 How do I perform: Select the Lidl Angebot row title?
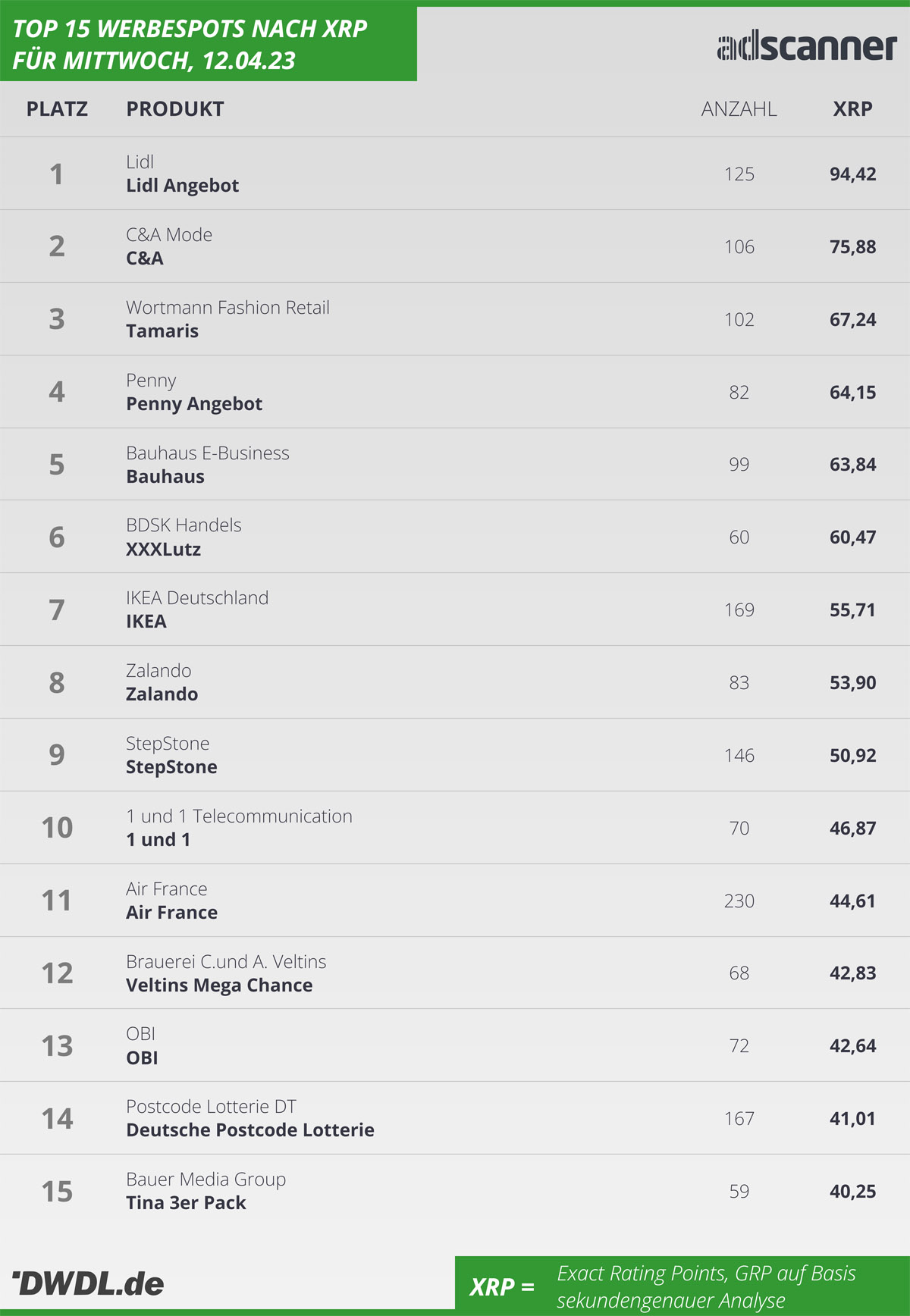[182, 186]
